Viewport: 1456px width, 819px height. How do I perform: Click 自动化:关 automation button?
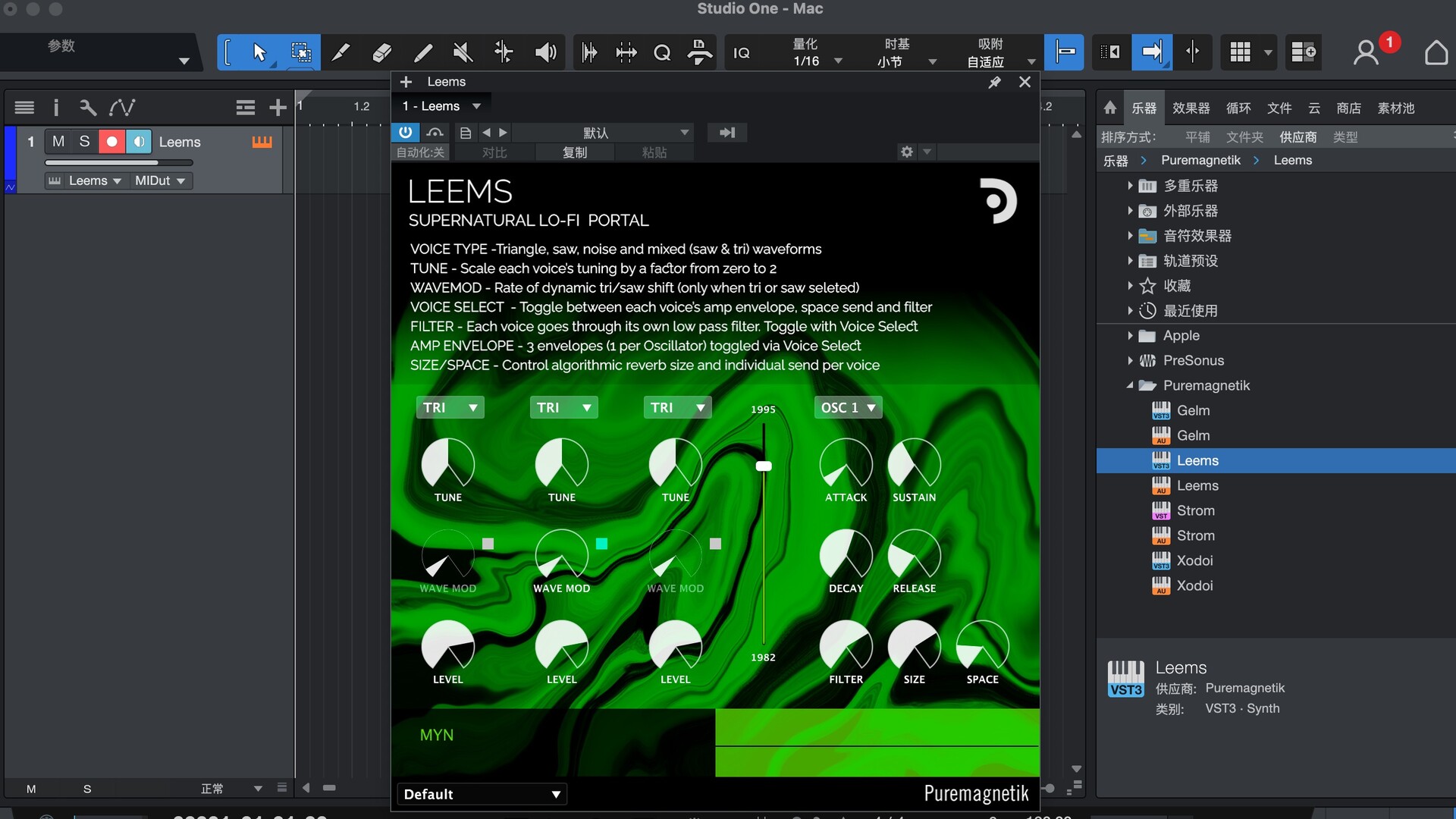point(420,152)
